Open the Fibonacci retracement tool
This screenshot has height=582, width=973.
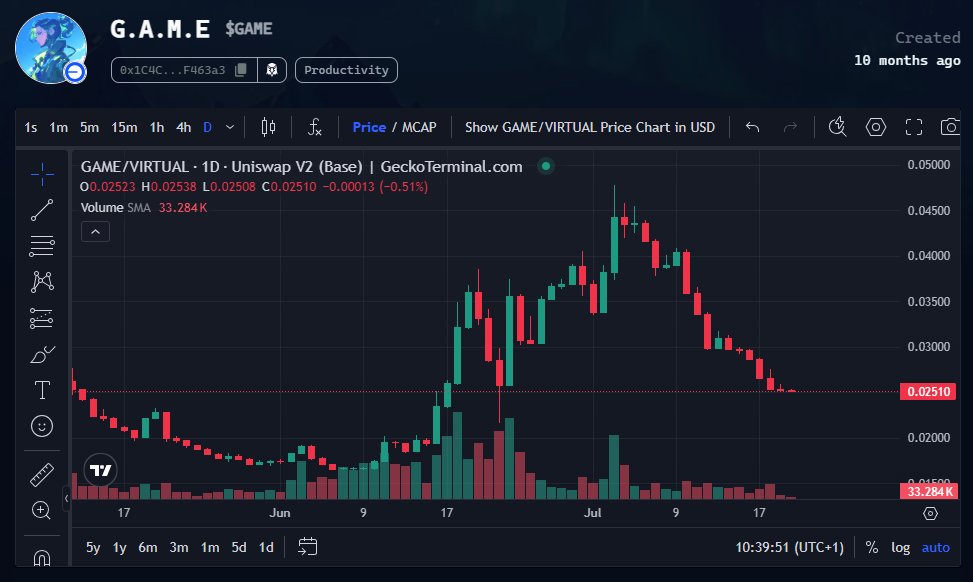[42, 246]
